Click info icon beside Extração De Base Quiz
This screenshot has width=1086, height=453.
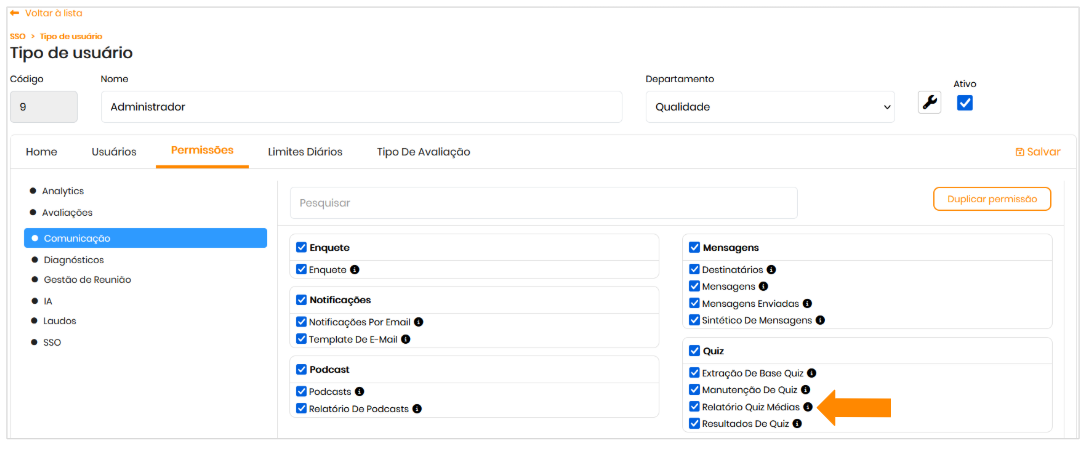pyautogui.click(x=812, y=373)
